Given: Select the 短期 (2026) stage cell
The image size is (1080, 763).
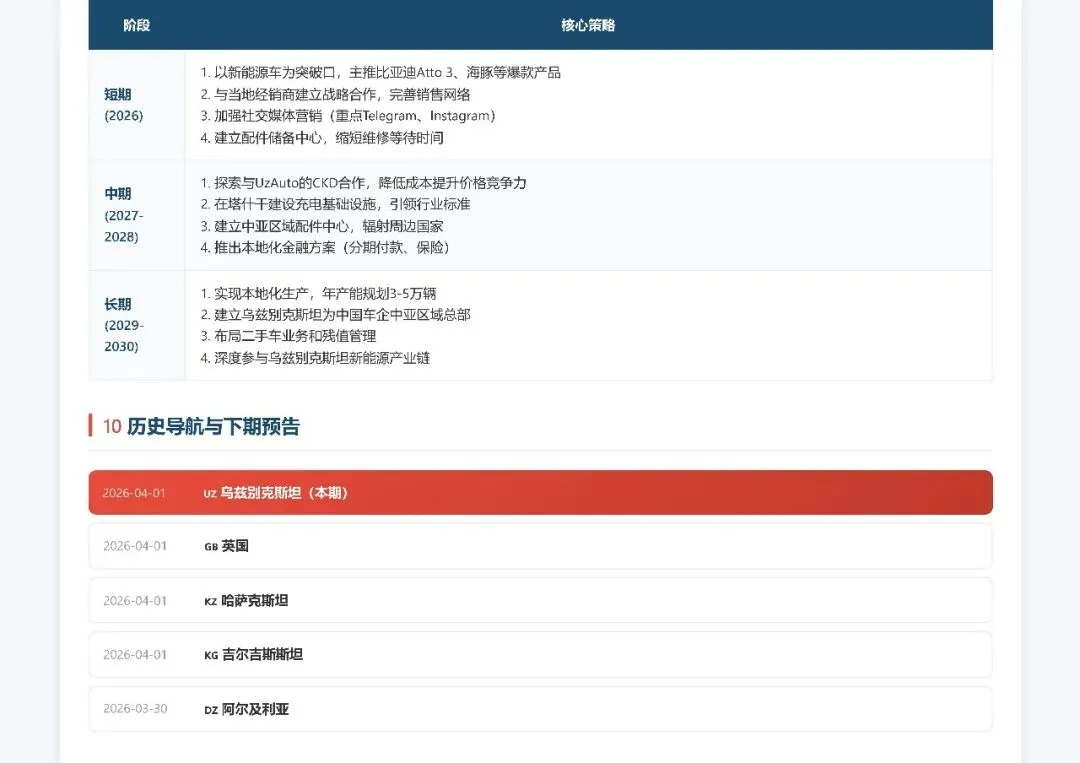Looking at the screenshot, I should point(136,105).
